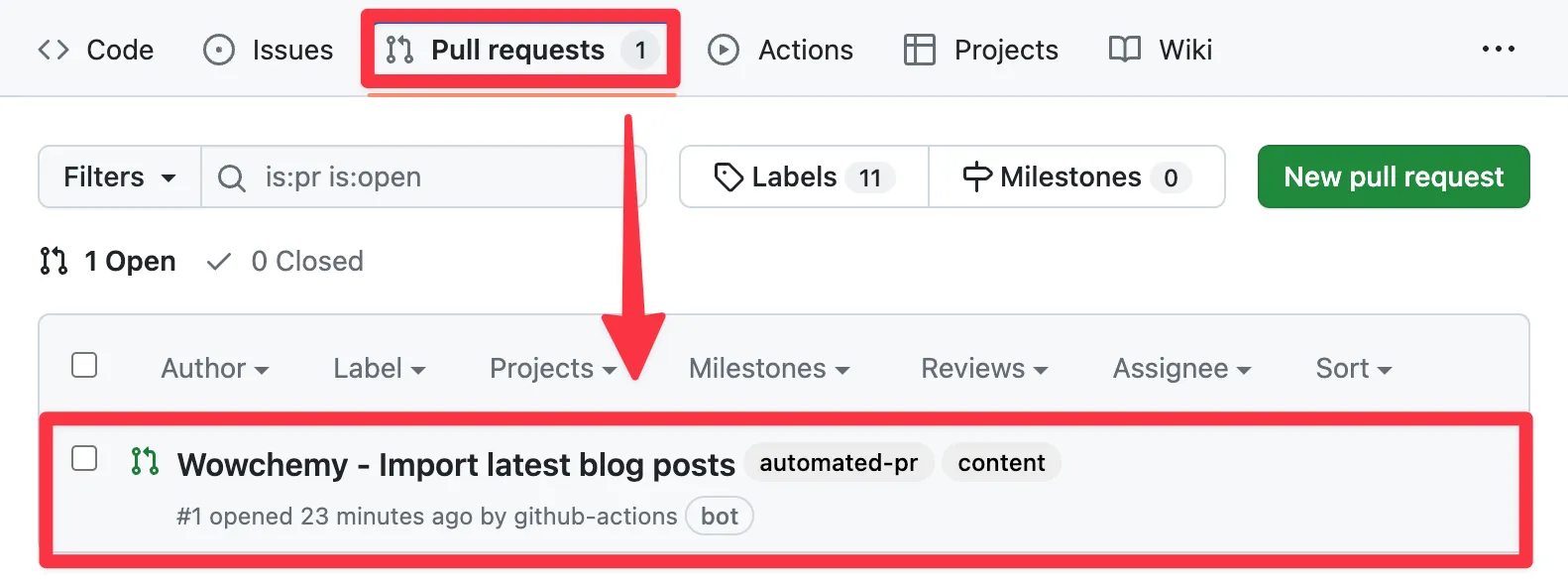Expand the Author filter dropdown
Viewport: 1568px width, 583px height.
pyautogui.click(x=214, y=368)
